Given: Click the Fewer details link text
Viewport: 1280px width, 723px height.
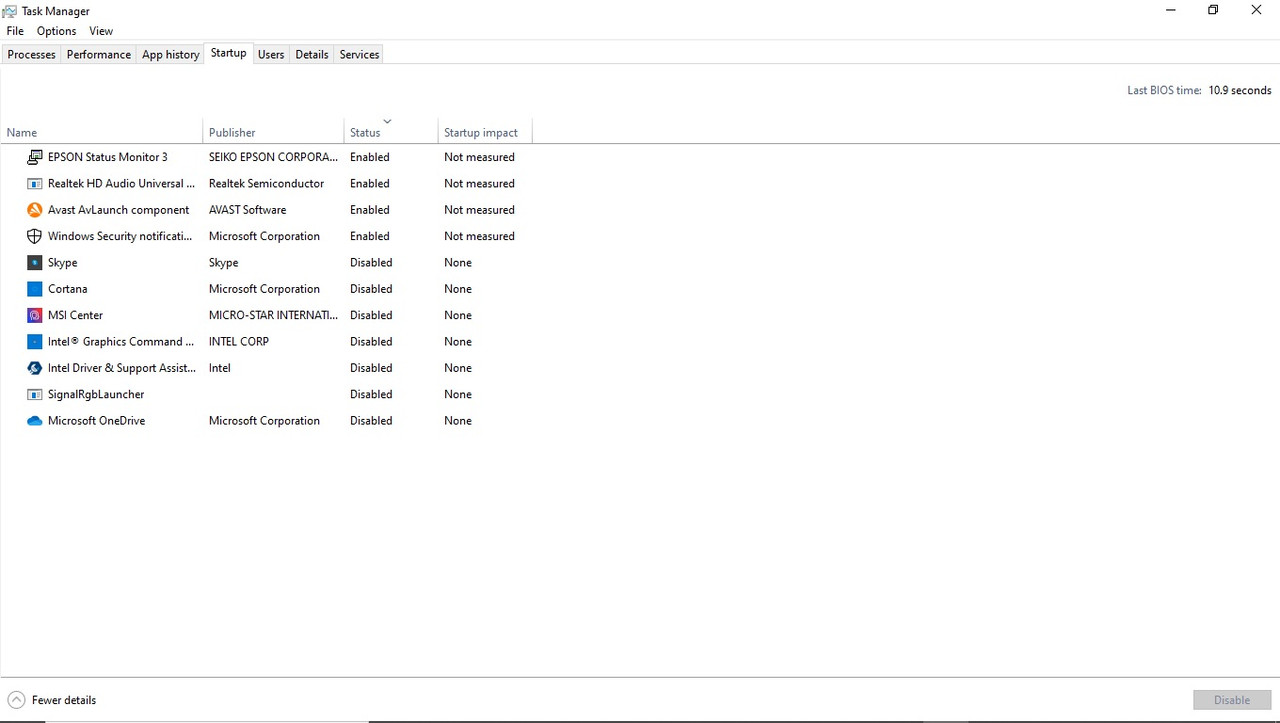Looking at the screenshot, I should [x=64, y=700].
